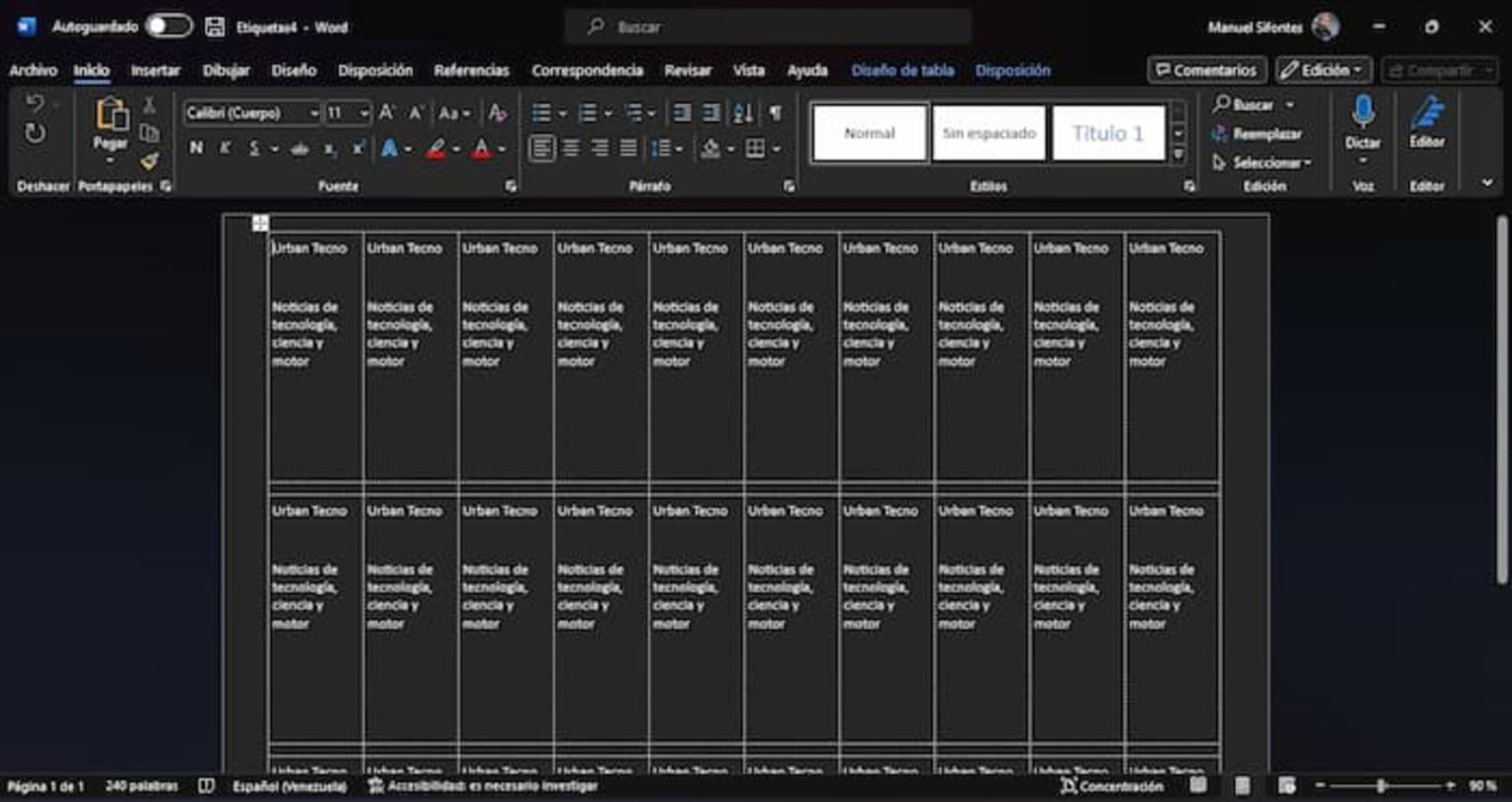
Task: Open the borders dropdown
Action: tap(777, 149)
